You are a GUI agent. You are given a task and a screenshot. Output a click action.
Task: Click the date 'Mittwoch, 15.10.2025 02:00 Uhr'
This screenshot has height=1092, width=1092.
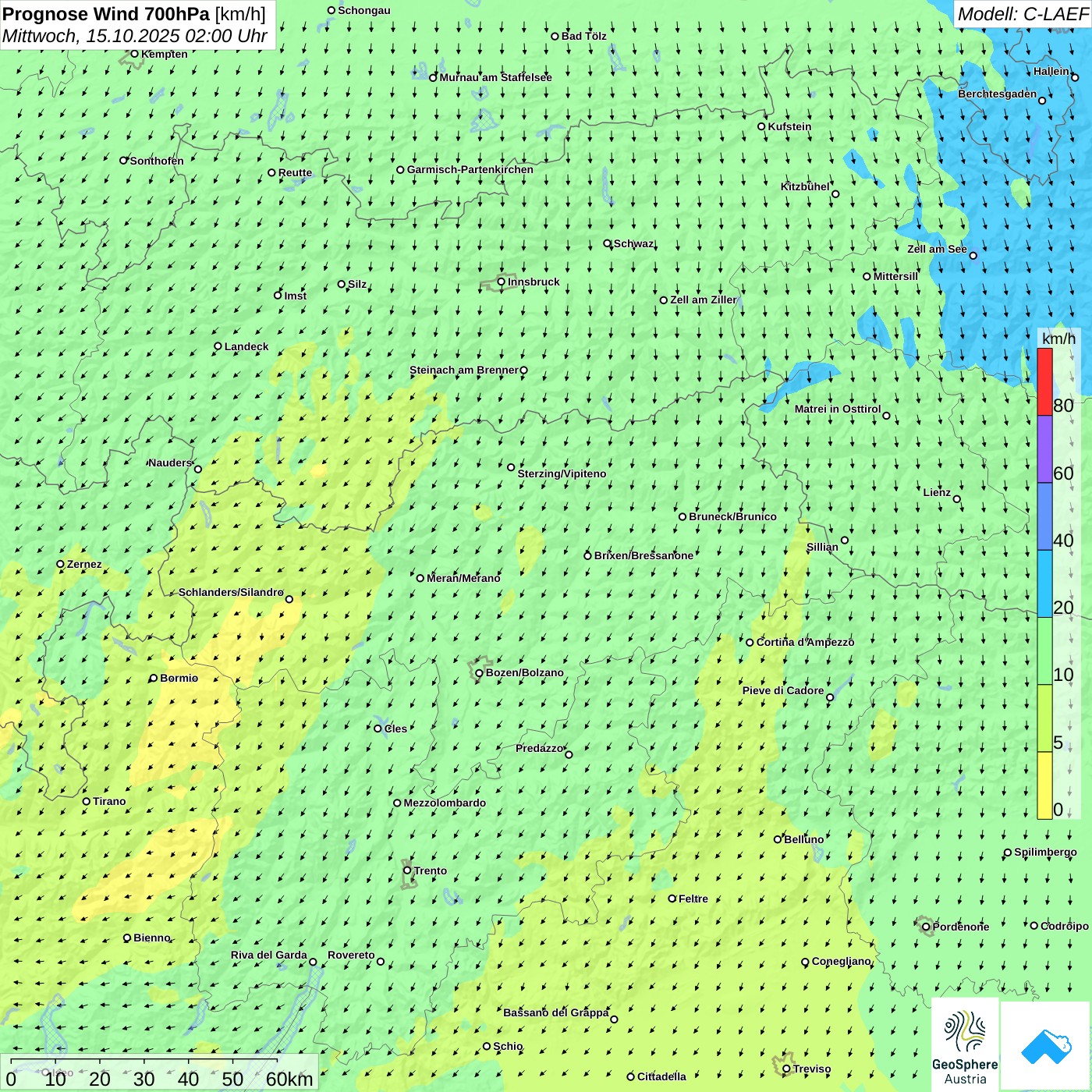click(135, 36)
